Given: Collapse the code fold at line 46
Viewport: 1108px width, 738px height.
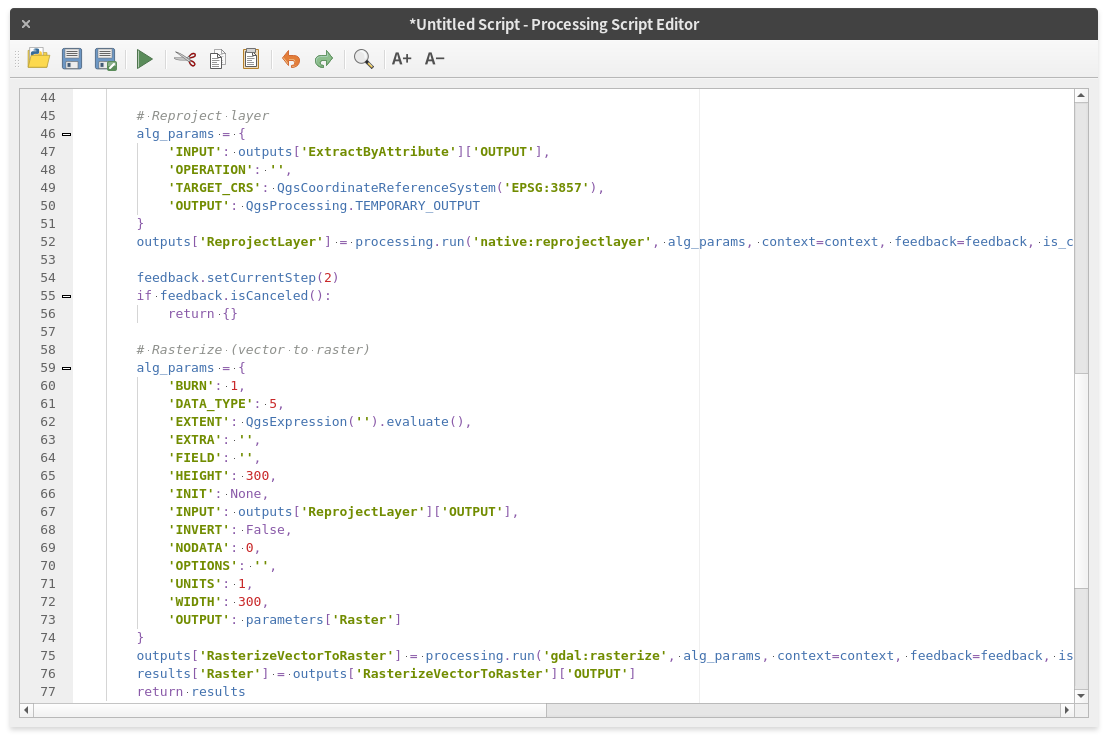Looking at the screenshot, I should click(x=67, y=134).
